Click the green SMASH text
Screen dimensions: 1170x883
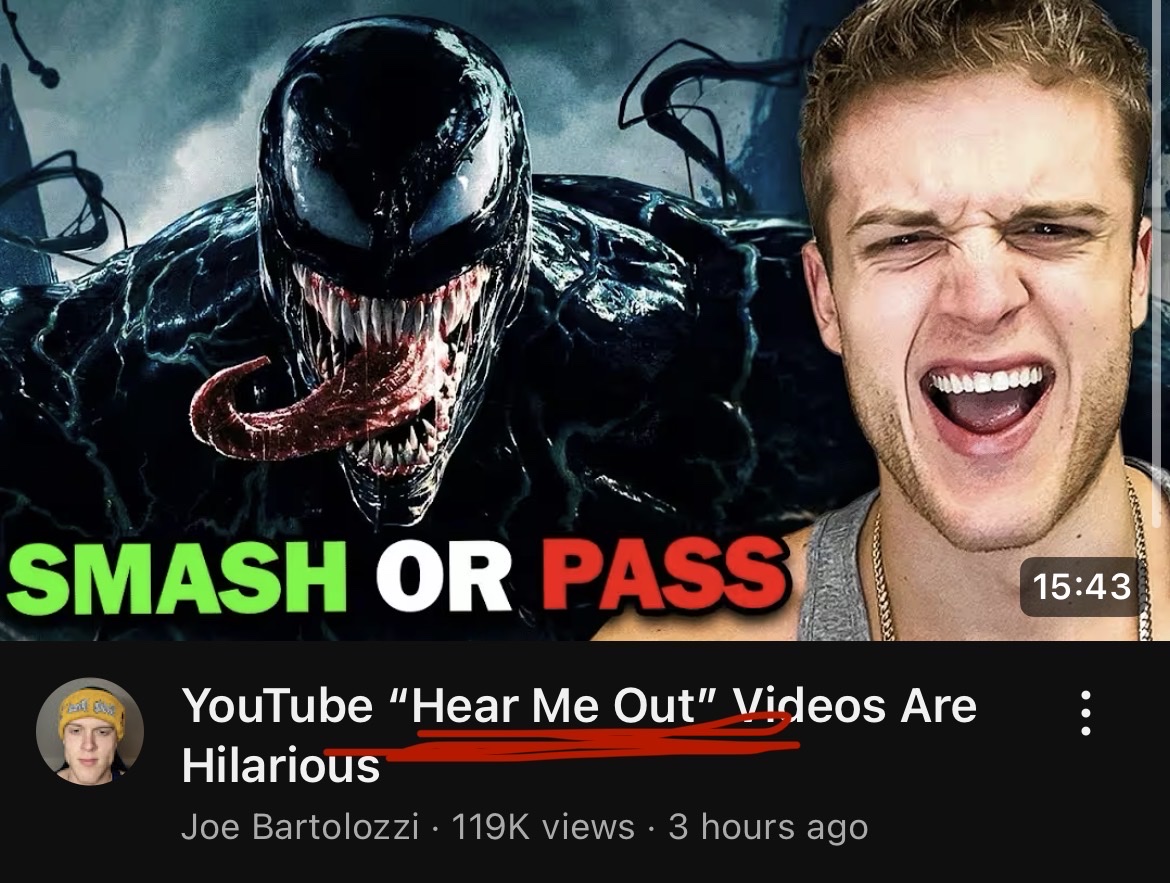177,575
